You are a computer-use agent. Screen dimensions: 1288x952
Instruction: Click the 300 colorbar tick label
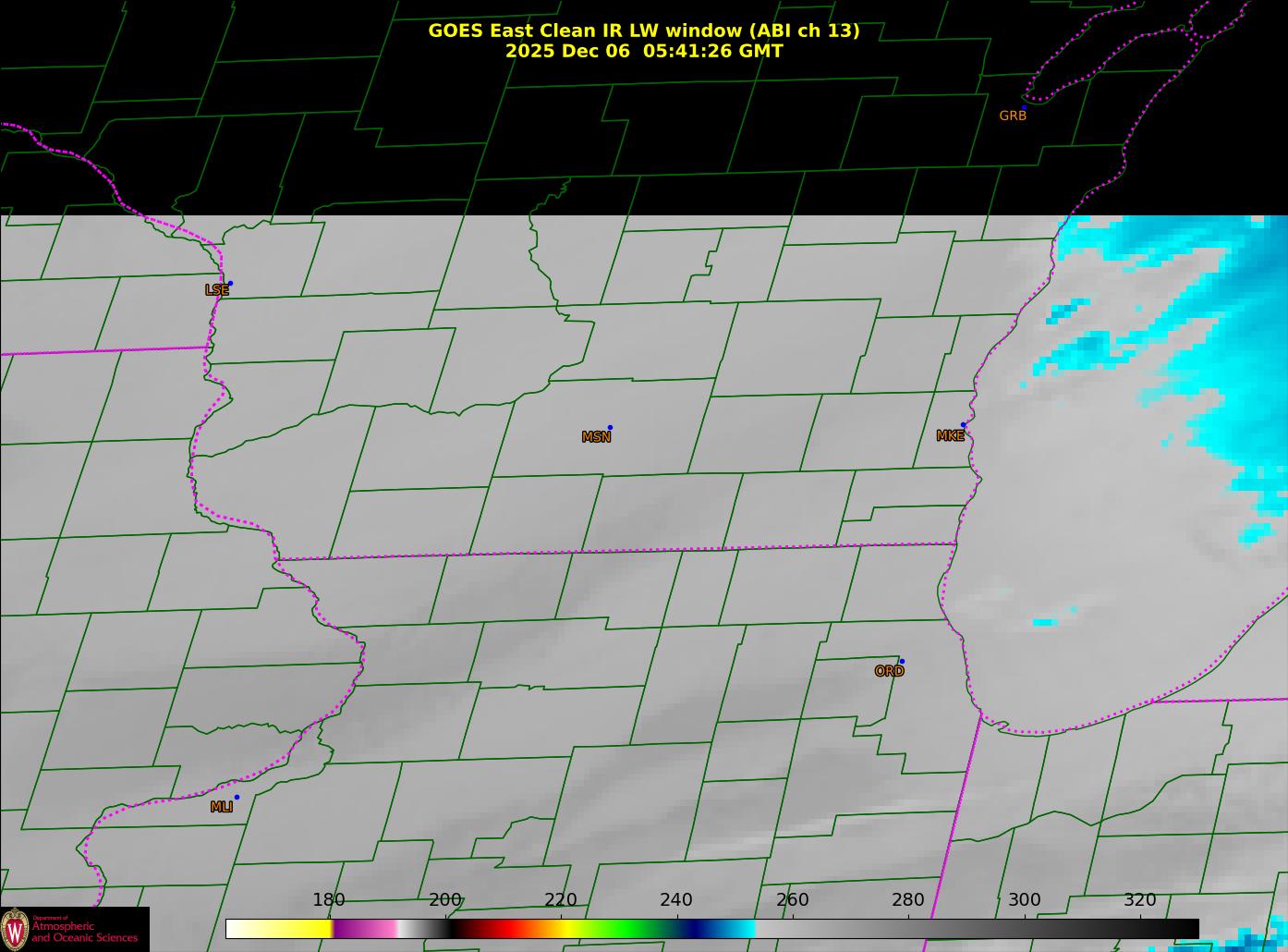1024,900
